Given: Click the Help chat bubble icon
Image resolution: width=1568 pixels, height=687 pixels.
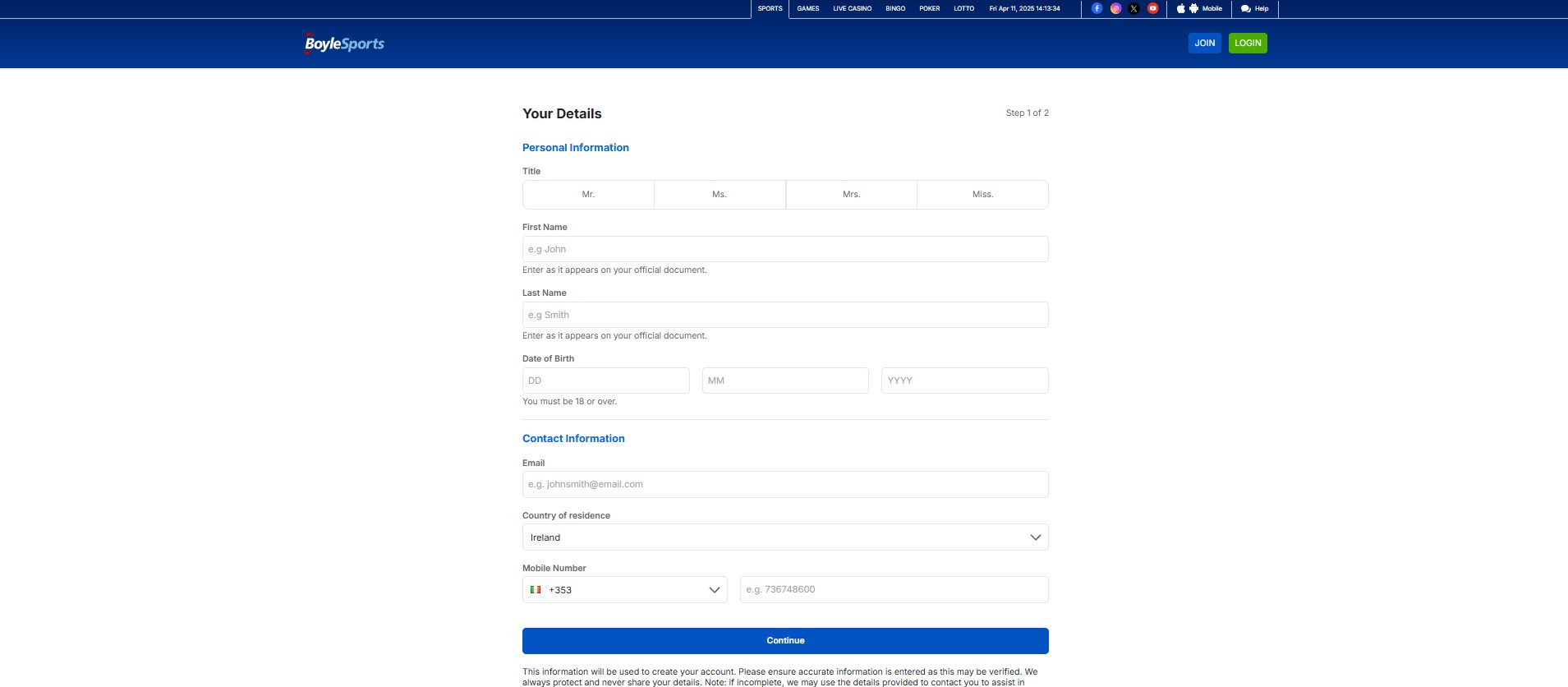Looking at the screenshot, I should pos(1245,9).
